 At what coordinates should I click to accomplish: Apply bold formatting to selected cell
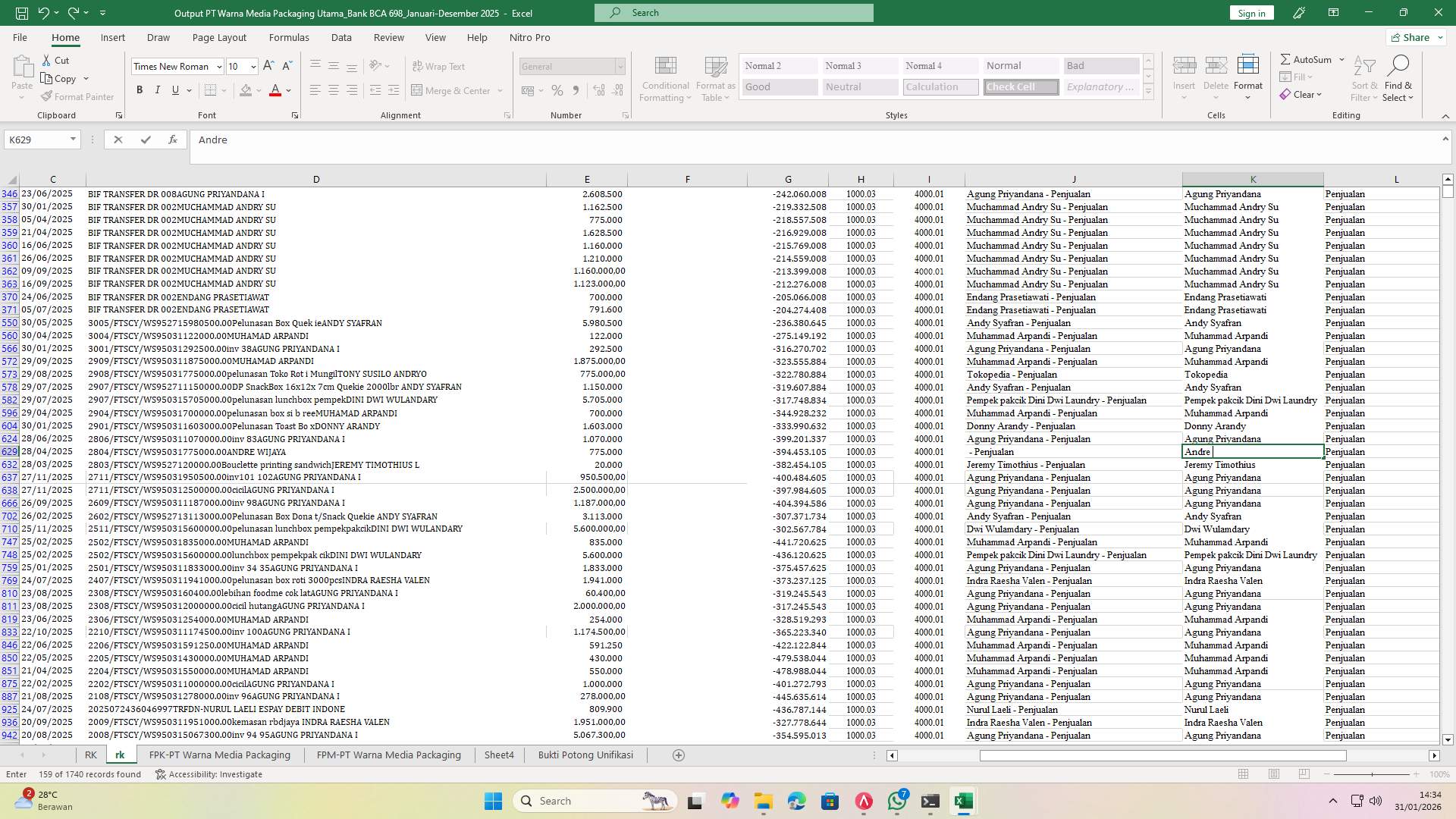coord(140,89)
